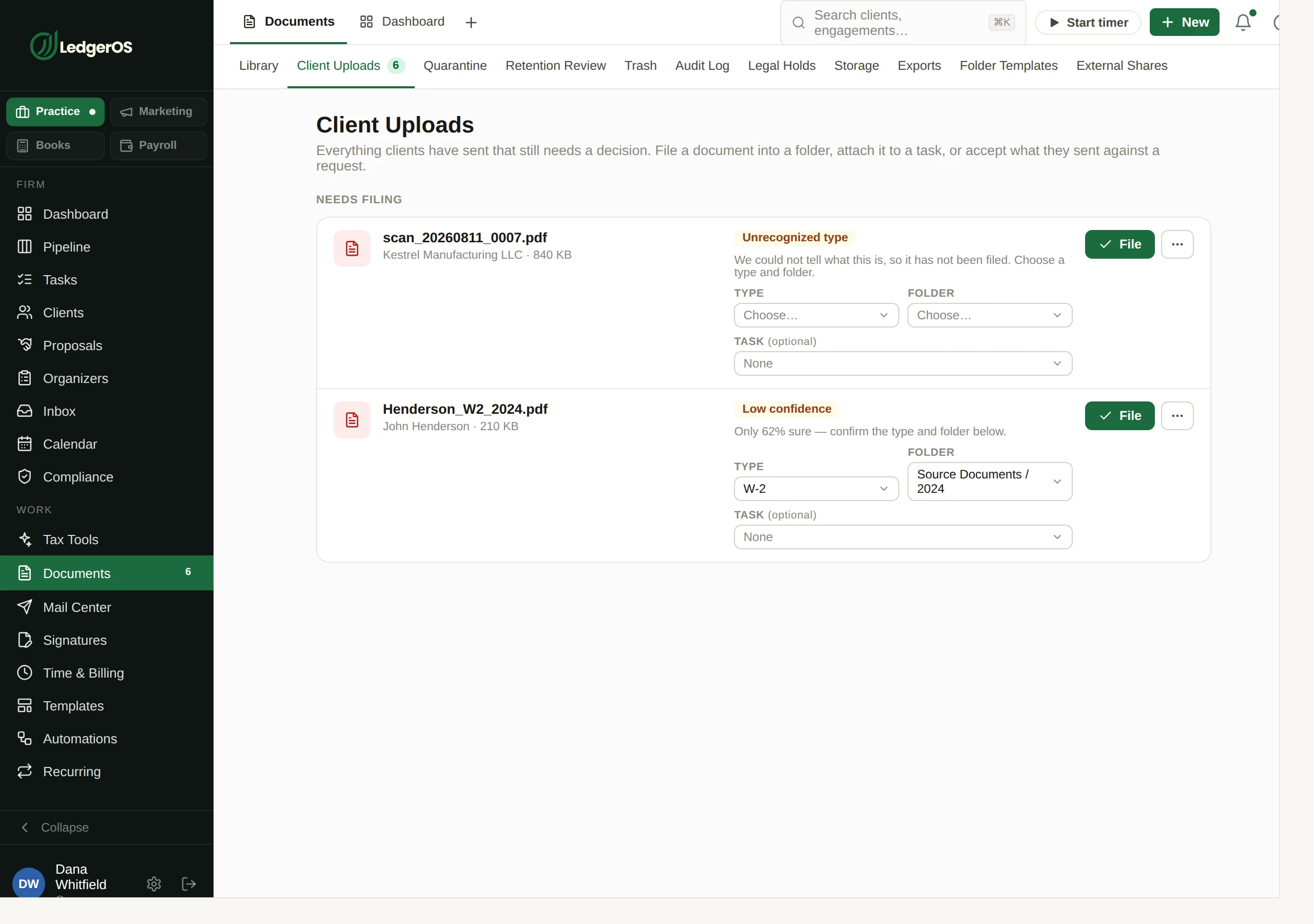Click the log out icon

pos(189,884)
